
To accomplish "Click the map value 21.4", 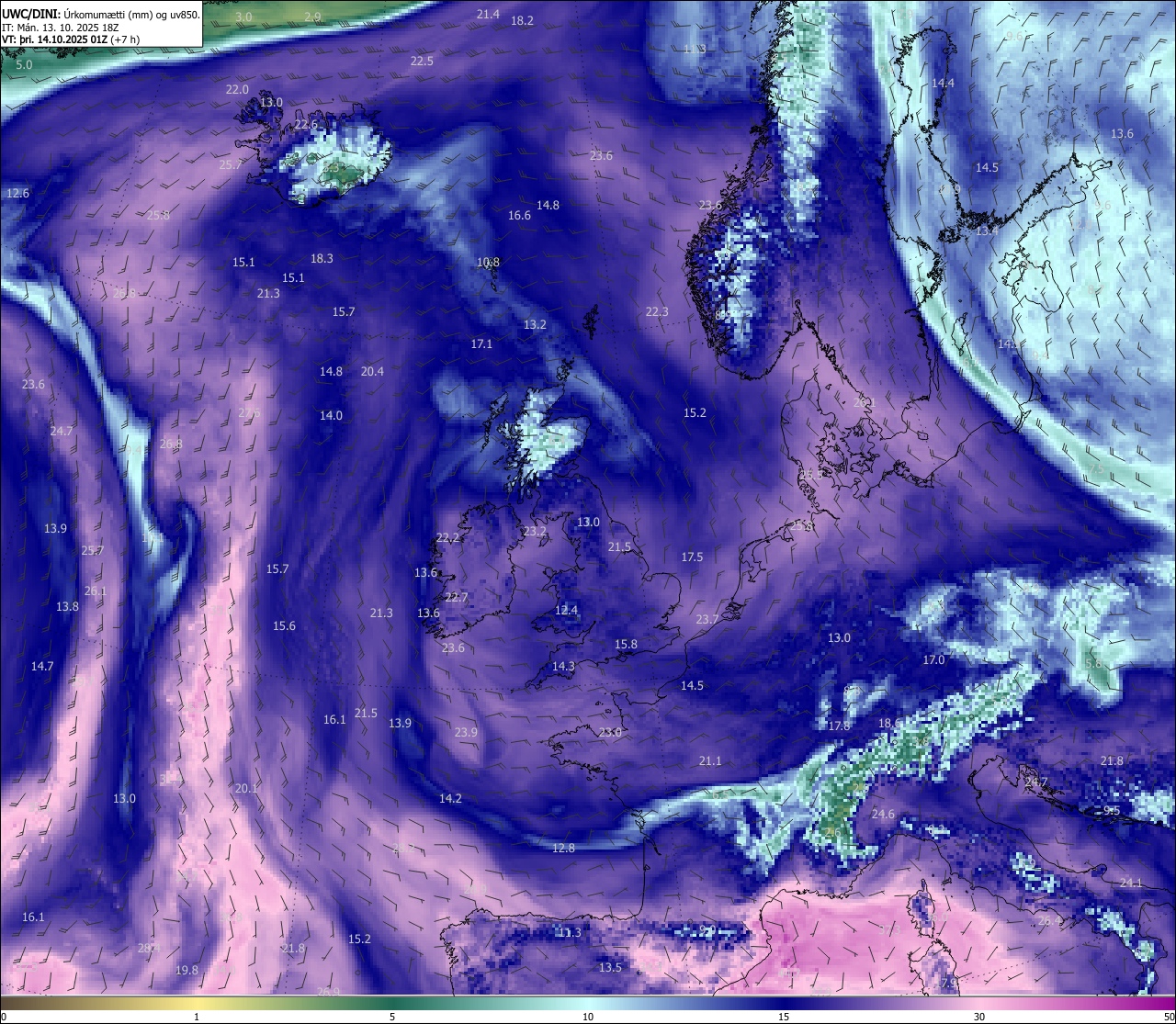I will point(488,14).
